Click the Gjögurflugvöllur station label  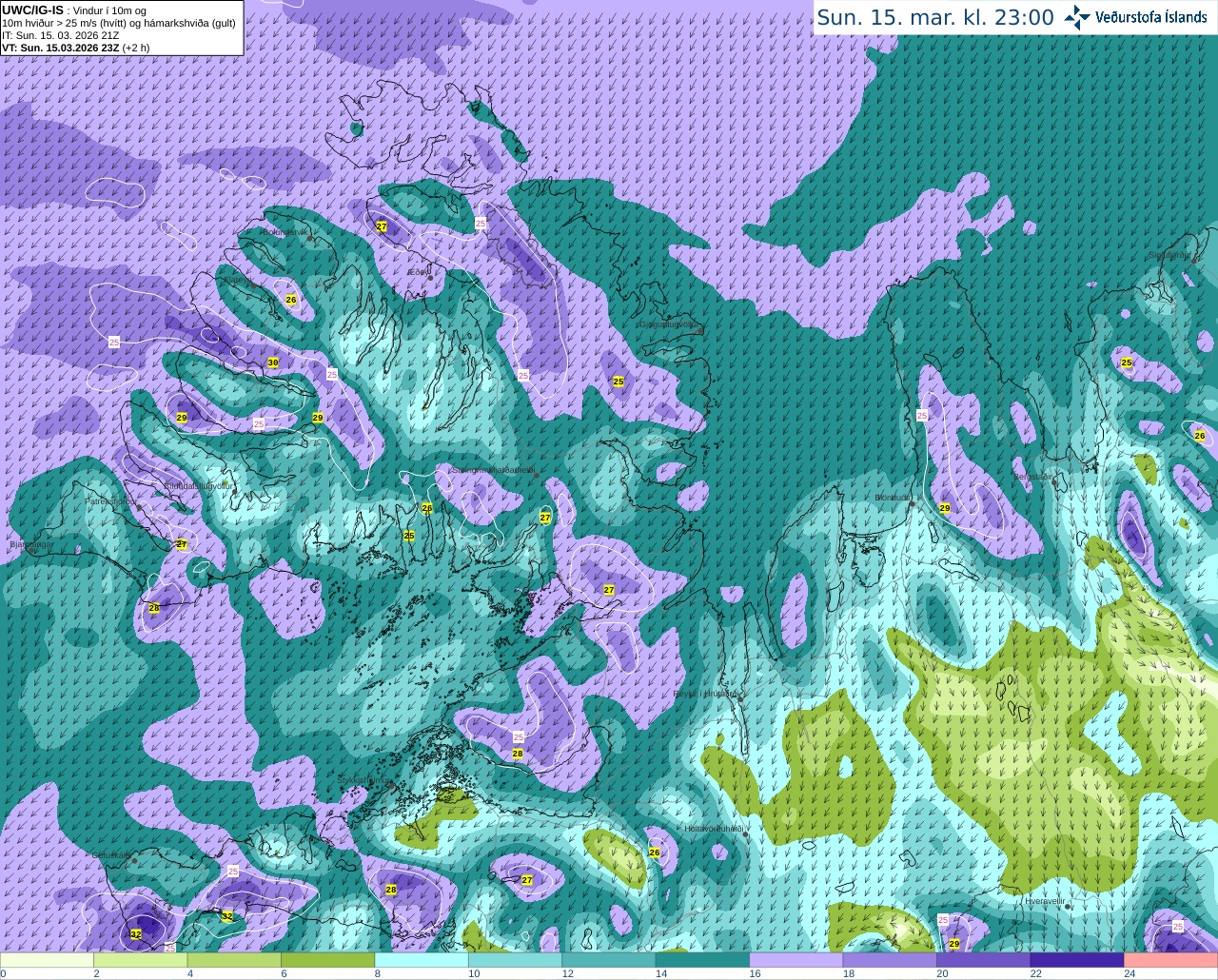[669, 323]
